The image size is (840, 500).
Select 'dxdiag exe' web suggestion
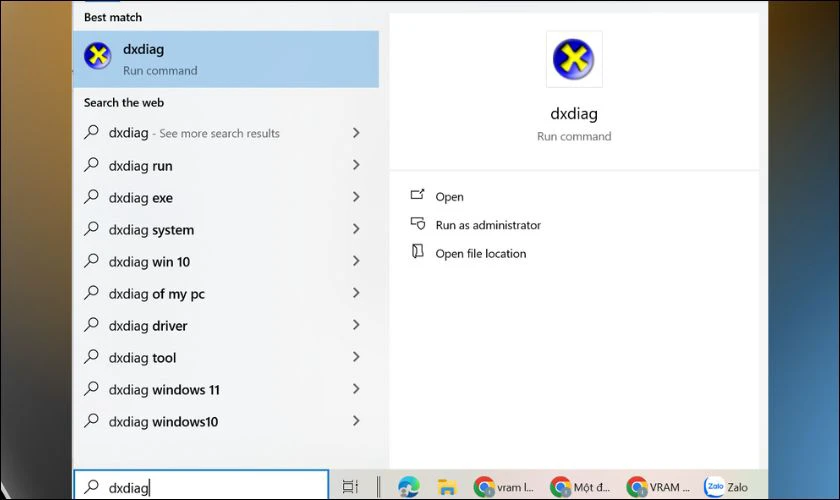point(140,198)
